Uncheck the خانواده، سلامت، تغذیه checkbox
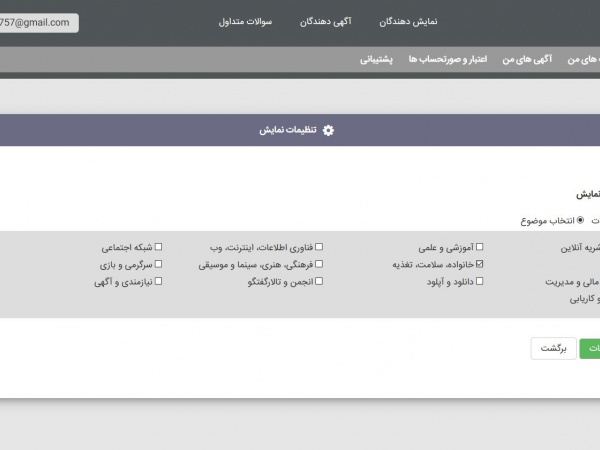The image size is (600, 450). click(479, 264)
